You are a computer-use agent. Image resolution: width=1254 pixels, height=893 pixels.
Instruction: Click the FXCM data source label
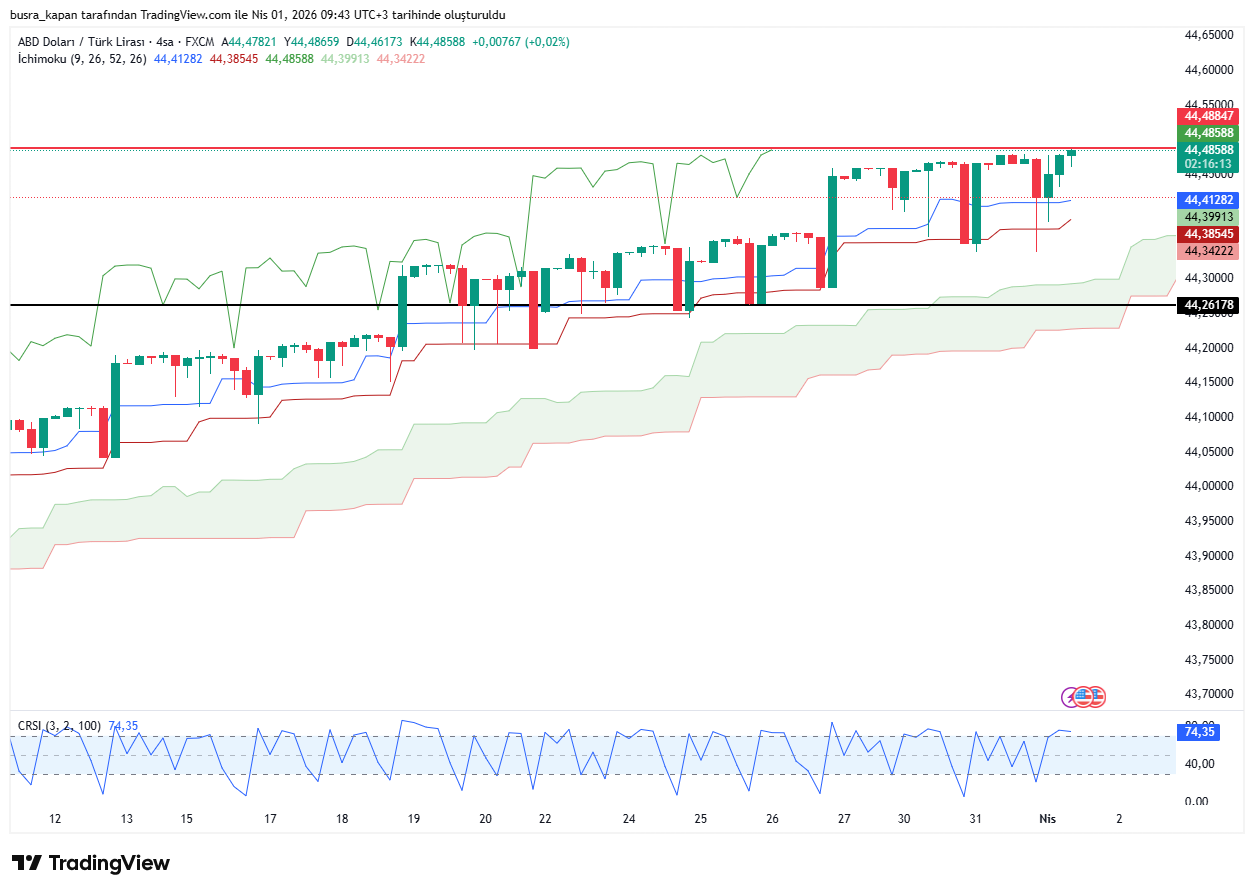(x=200, y=42)
